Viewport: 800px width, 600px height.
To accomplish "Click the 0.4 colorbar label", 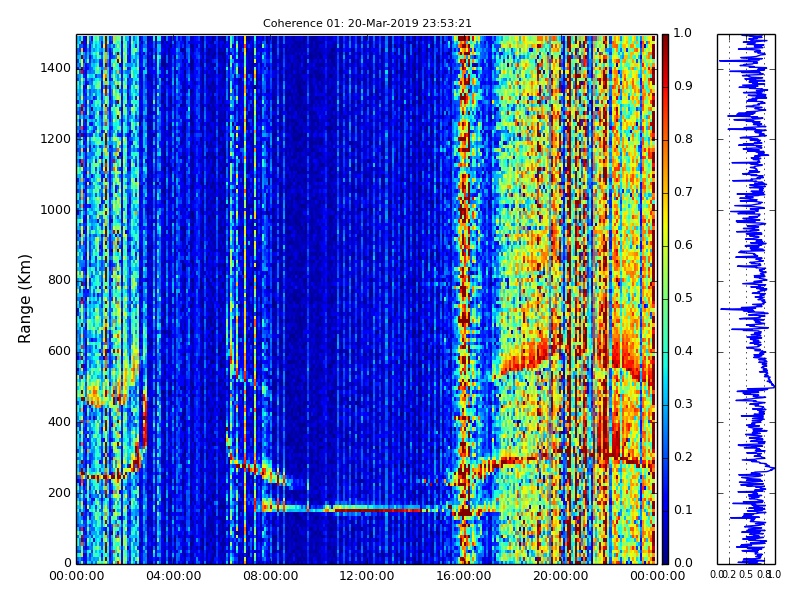I will coord(683,351).
